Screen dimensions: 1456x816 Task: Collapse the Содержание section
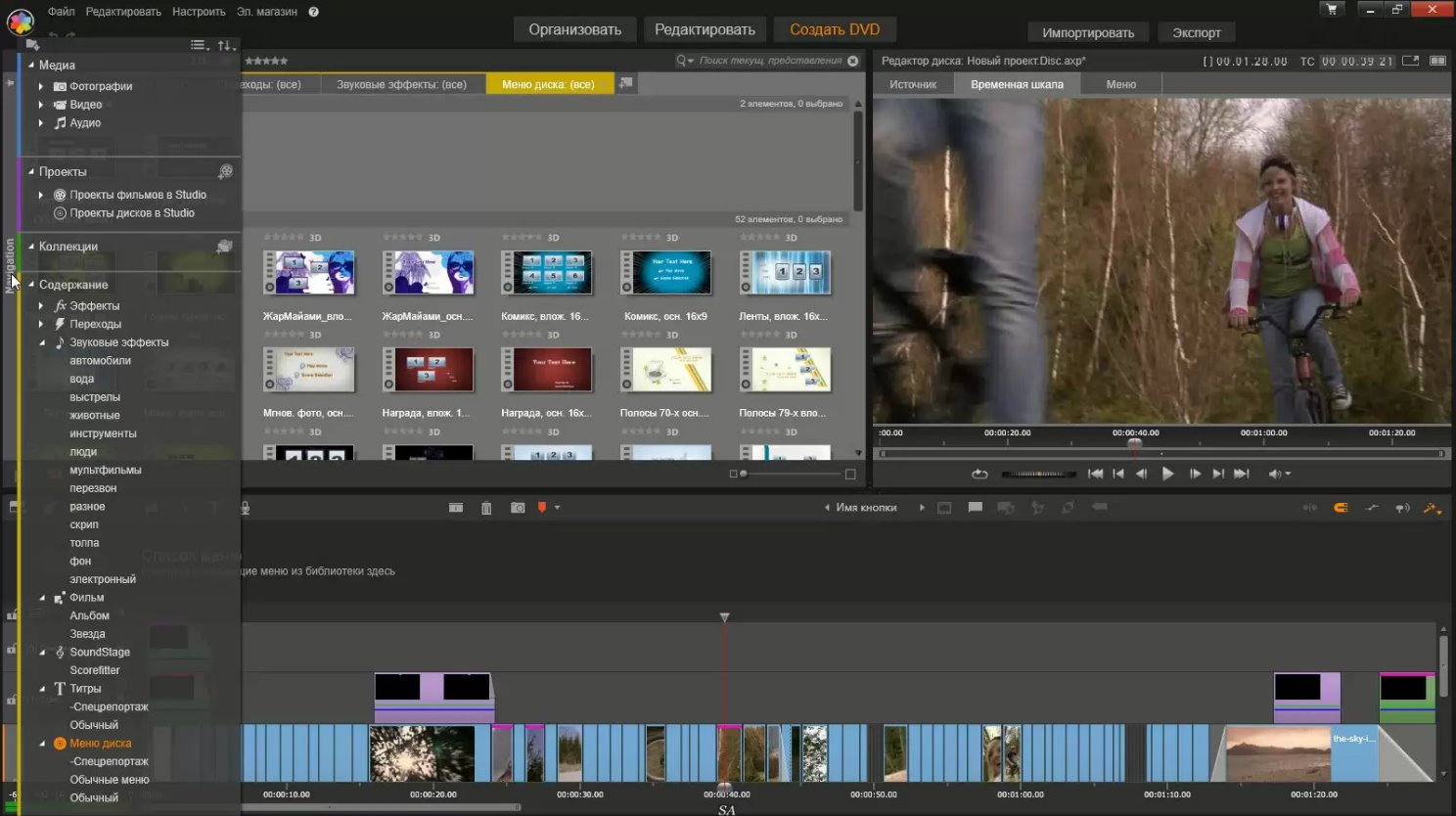[x=30, y=285]
